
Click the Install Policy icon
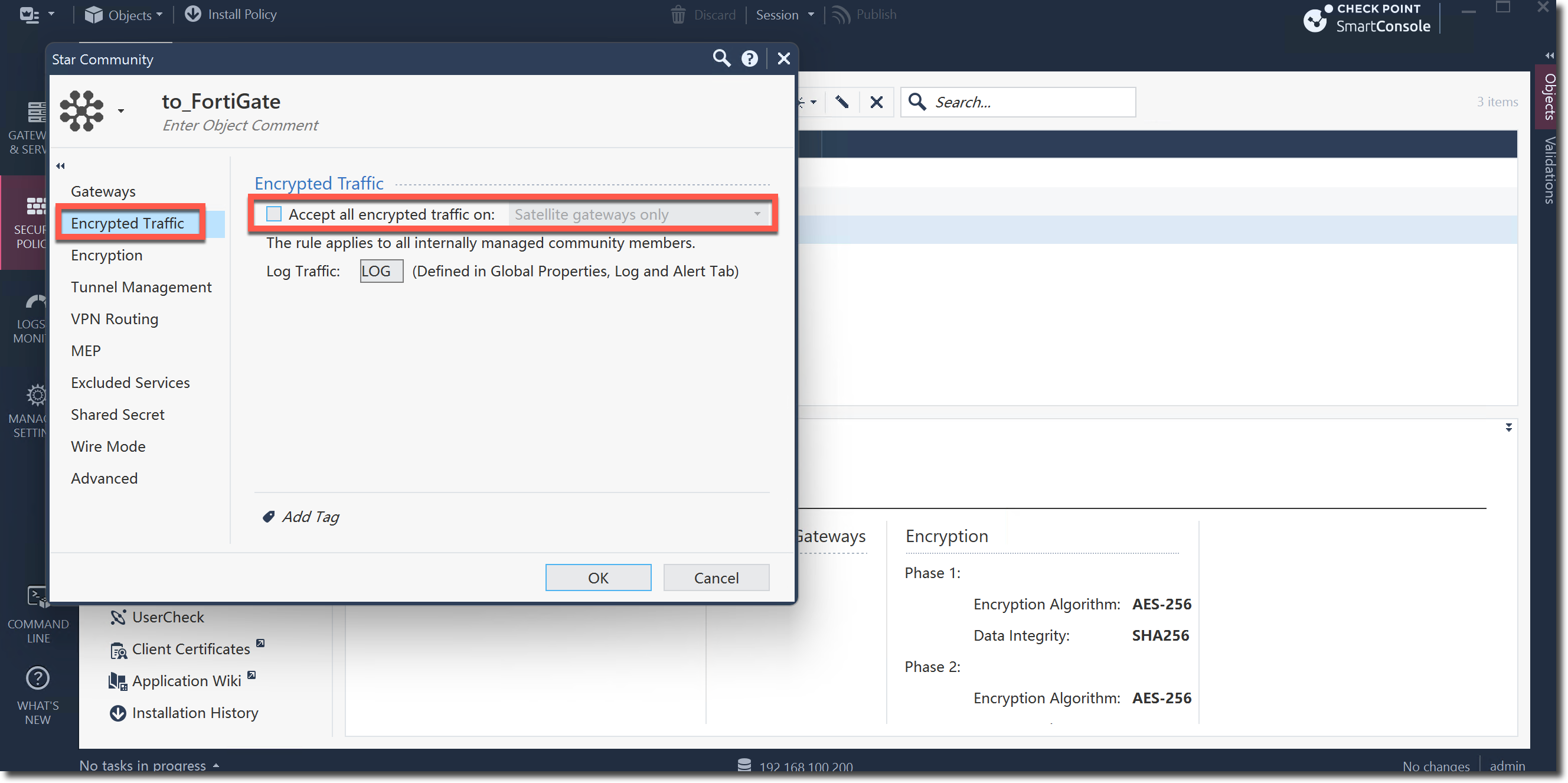pos(193,14)
